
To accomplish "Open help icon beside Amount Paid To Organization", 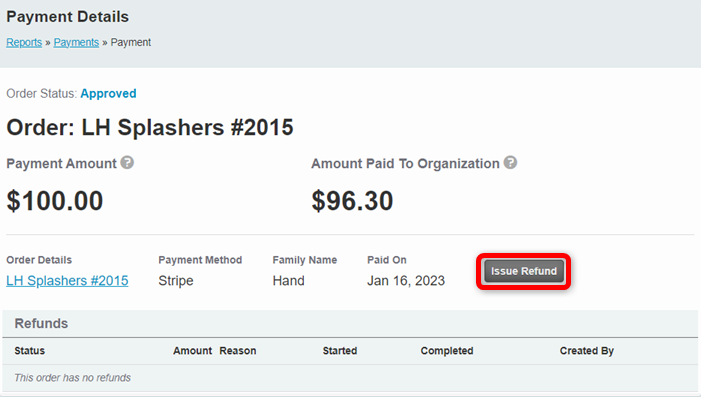I will coord(510,163).
